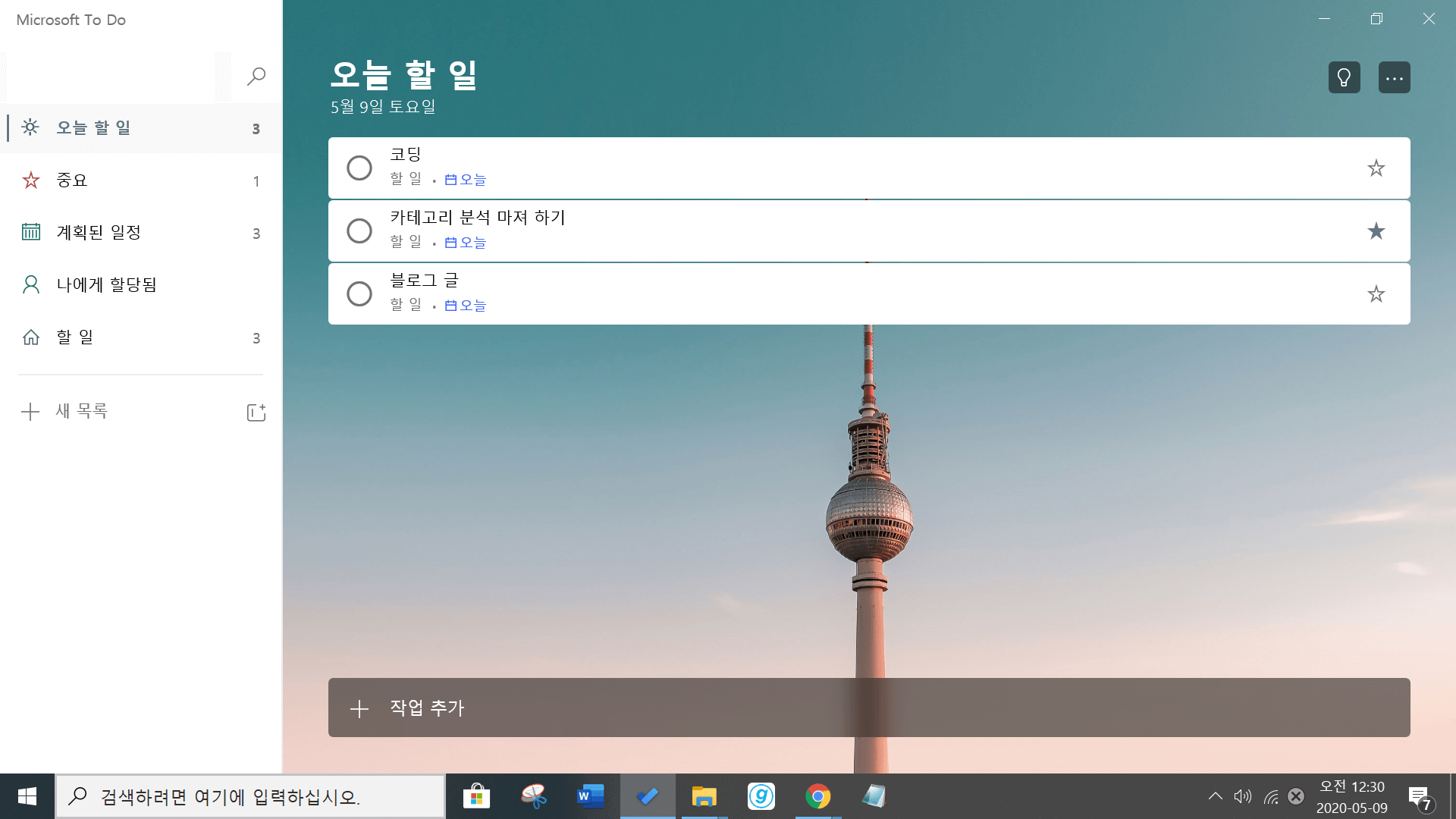Image resolution: width=1456 pixels, height=819 pixels.
Task: Star the 블로그 글 task
Action: click(x=1376, y=293)
